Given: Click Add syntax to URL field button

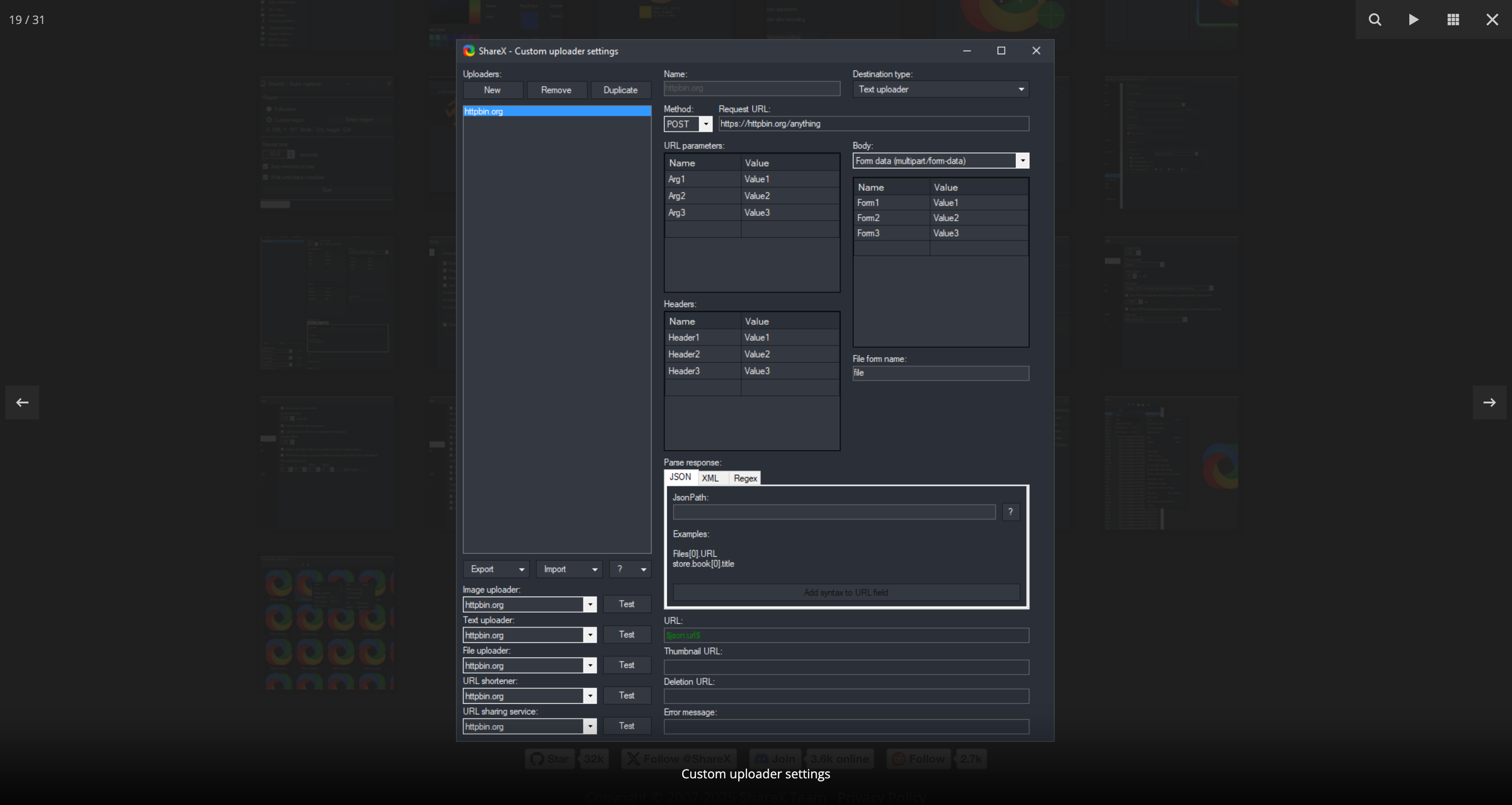Looking at the screenshot, I should click(x=846, y=593).
